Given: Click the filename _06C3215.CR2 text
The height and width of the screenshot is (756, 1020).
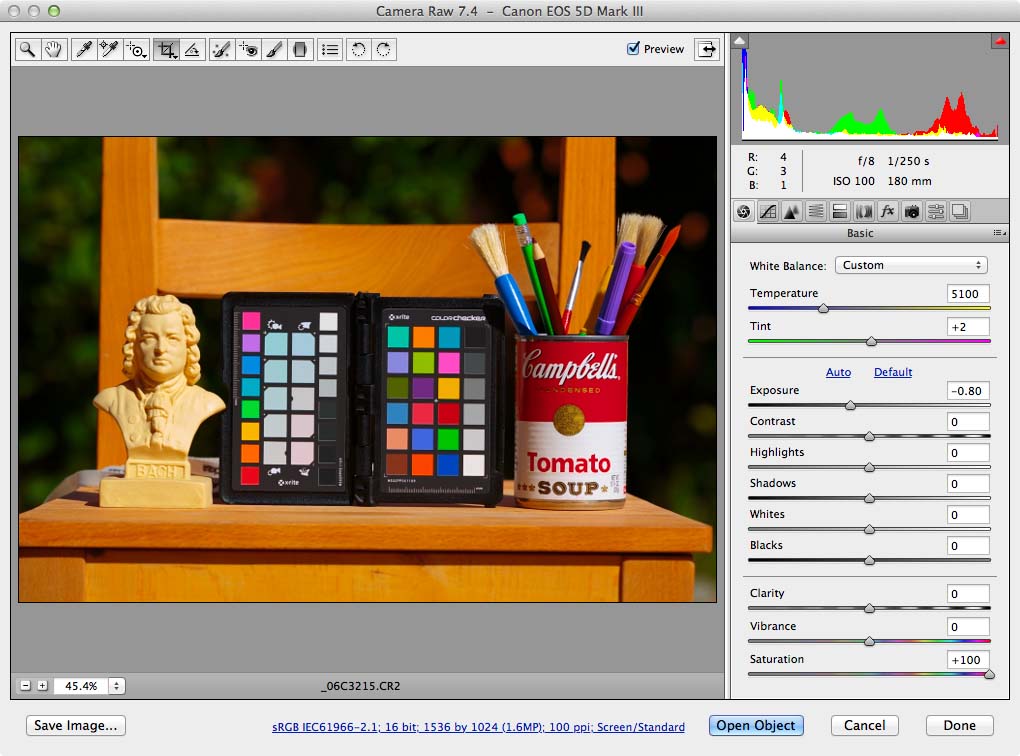Looking at the screenshot, I should pyautogui.click(x=360, y=686).
